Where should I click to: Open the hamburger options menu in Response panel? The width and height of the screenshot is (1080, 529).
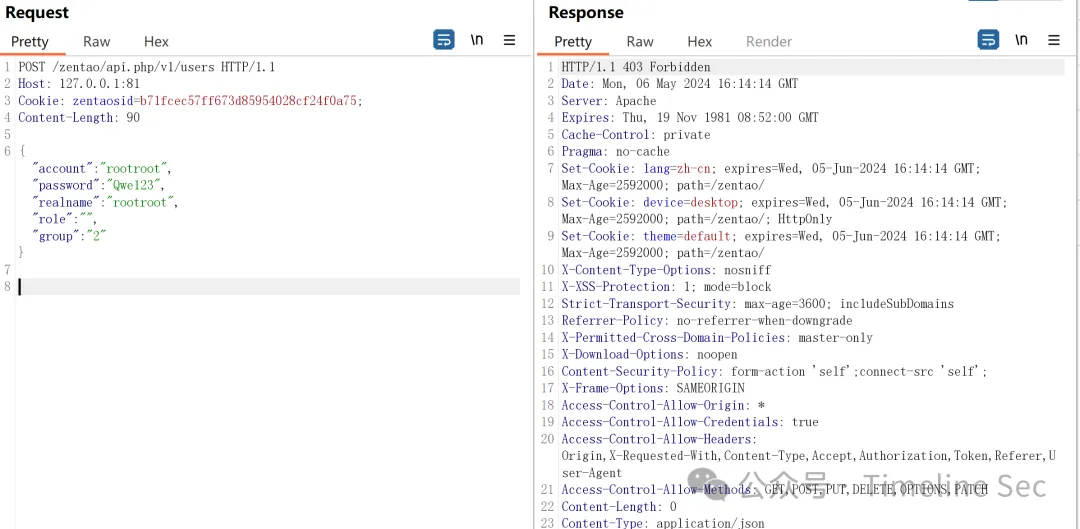coord(1054,40)
